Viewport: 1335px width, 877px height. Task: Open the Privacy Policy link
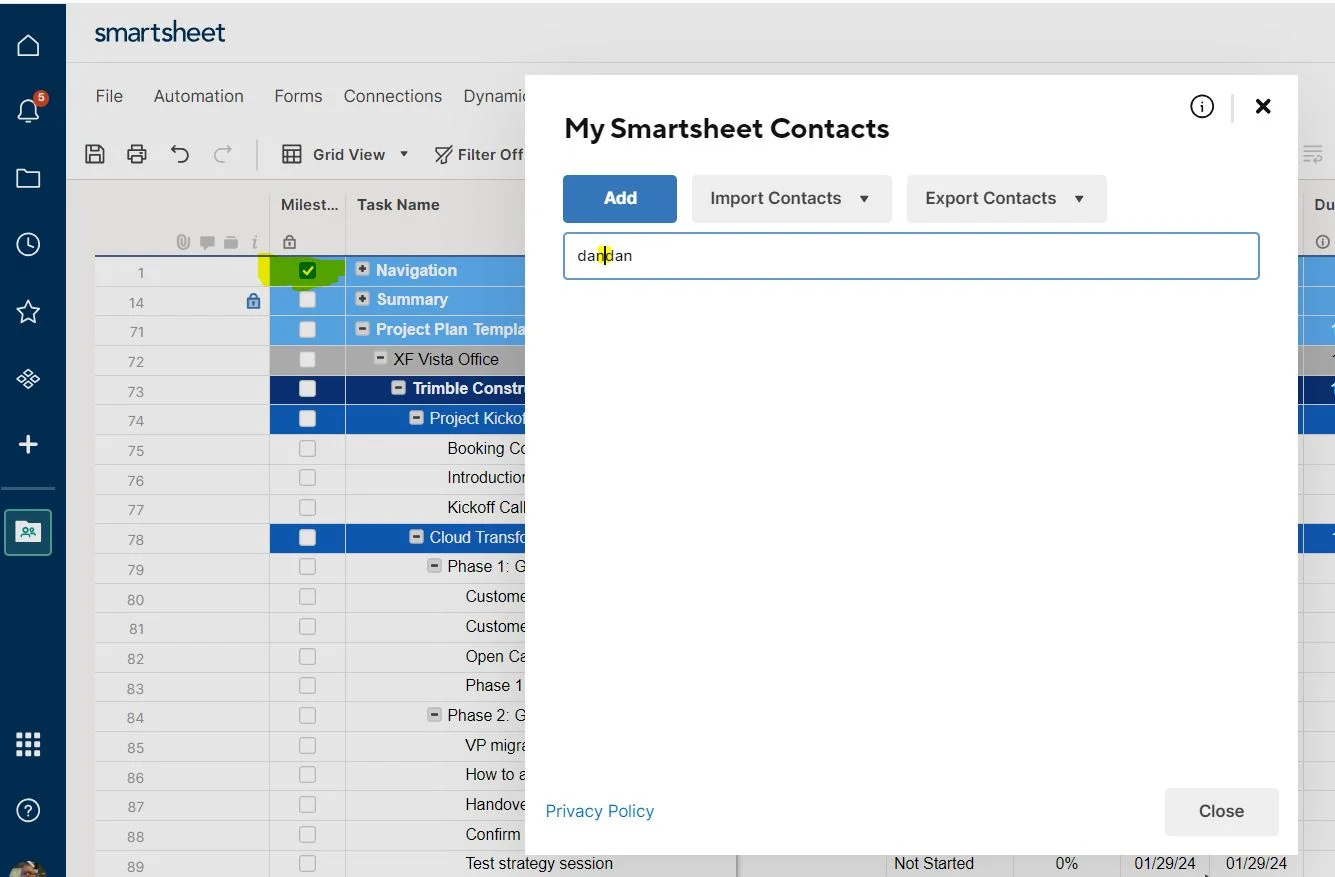(600, 811)
